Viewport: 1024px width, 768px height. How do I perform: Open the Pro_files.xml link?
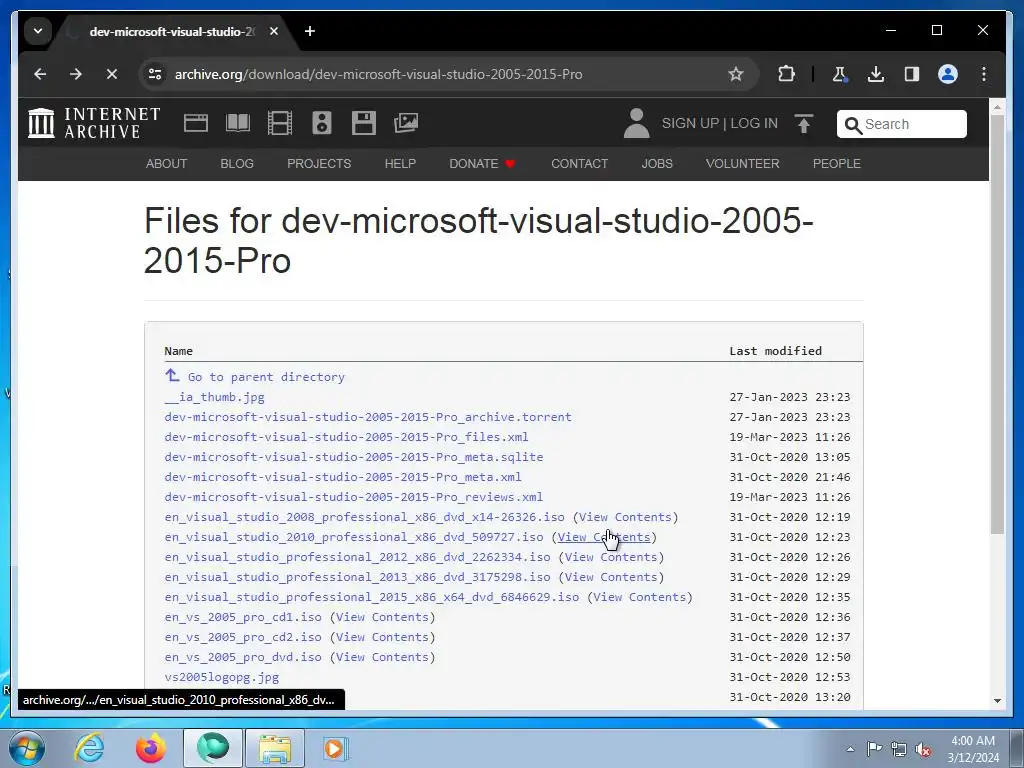tap(346, 436)
